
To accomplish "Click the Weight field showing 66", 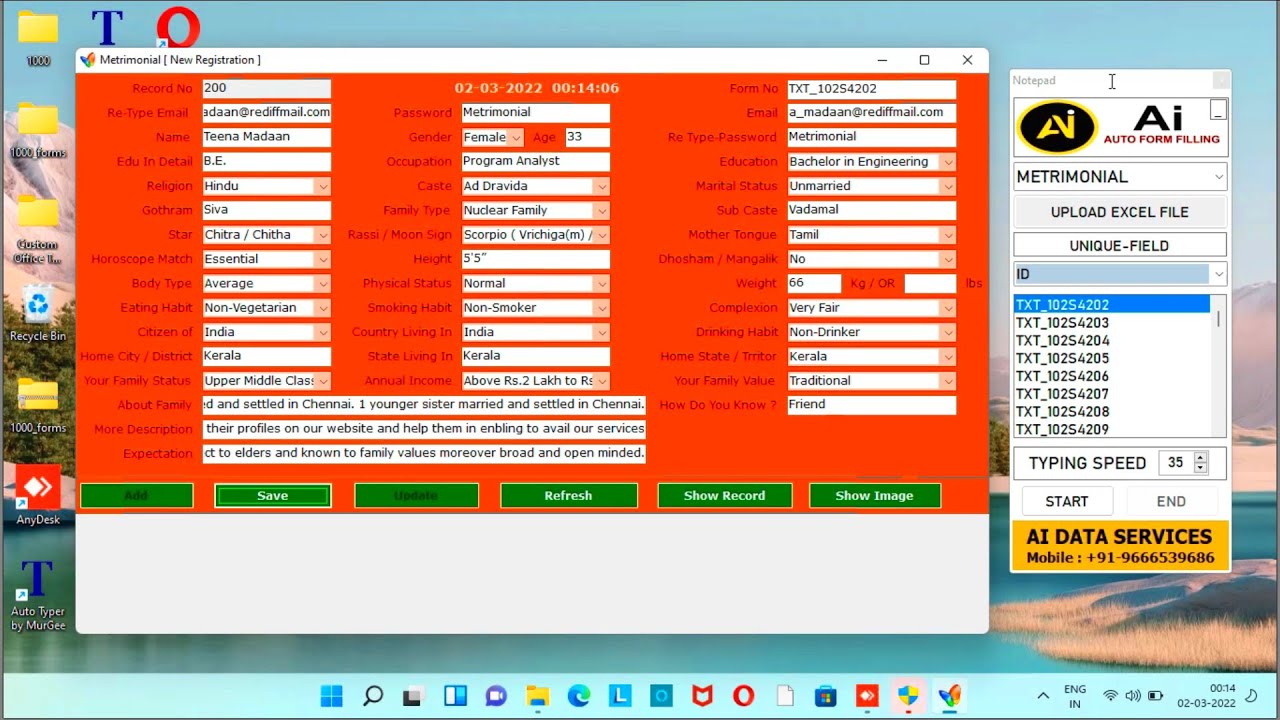I will point(814,283).
